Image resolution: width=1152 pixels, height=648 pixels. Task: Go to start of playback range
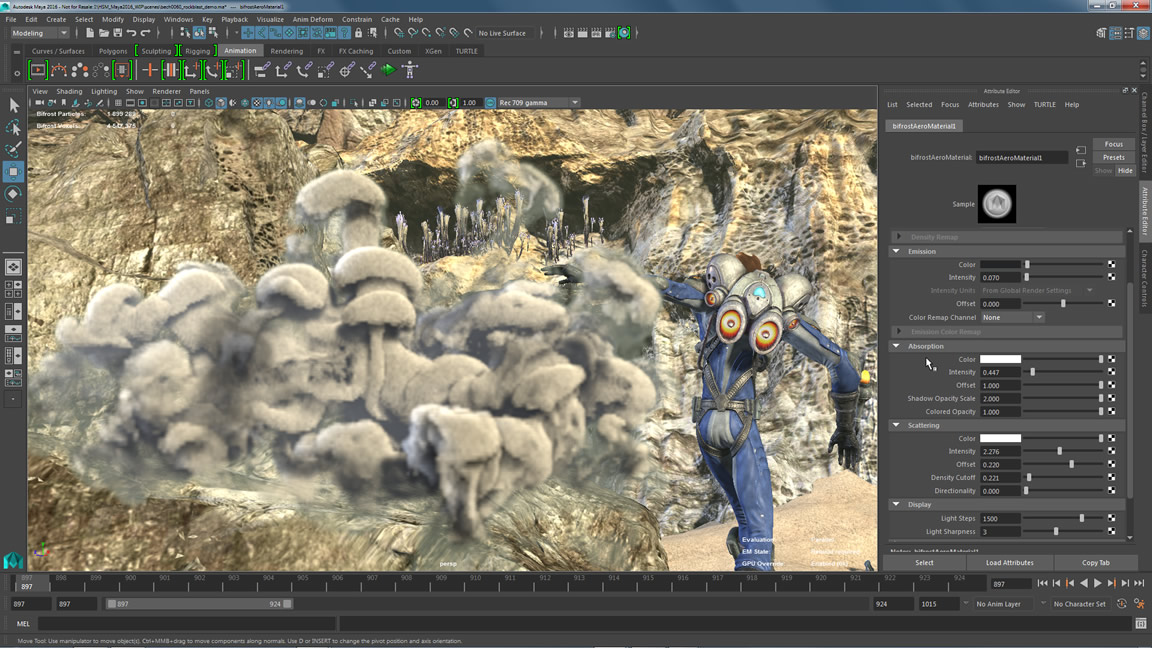[1043, 583]
